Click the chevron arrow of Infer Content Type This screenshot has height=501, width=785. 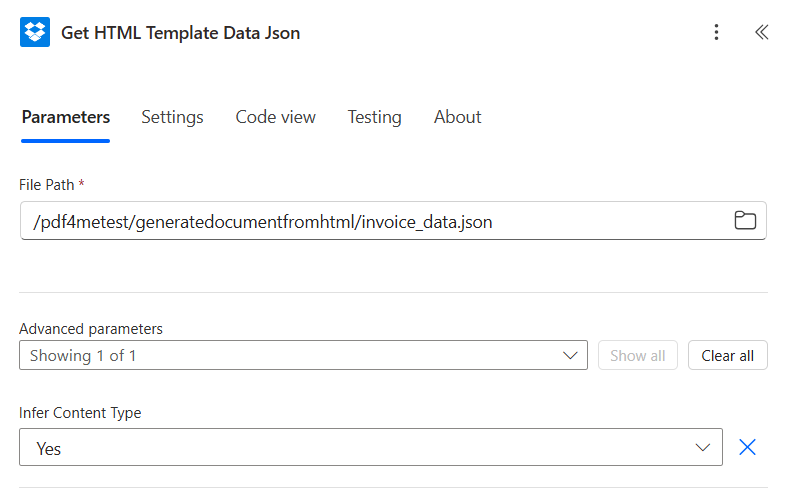pyautogui.click(x=703, y=449)
